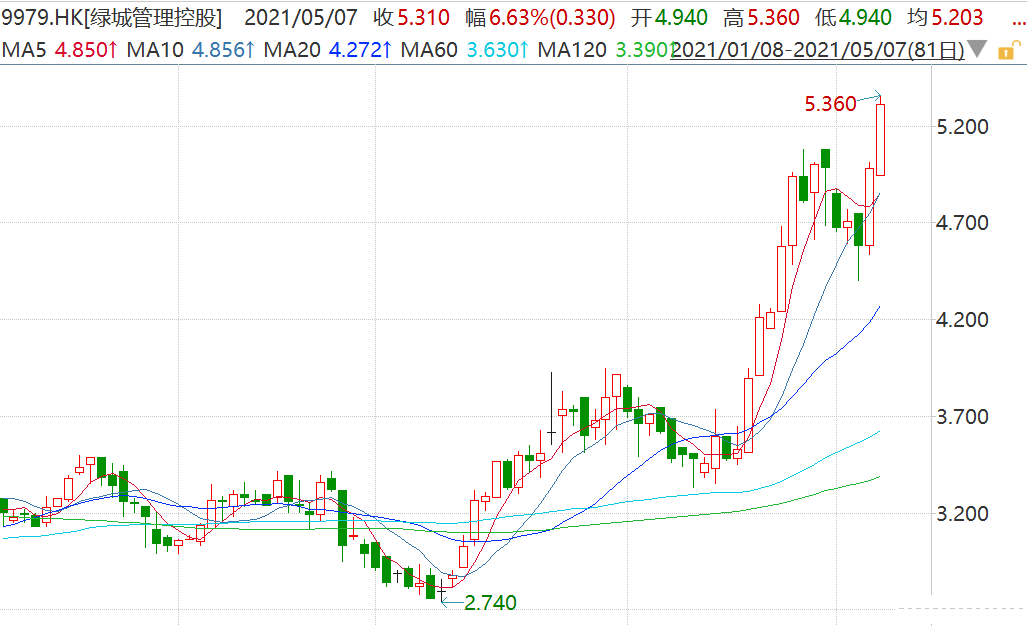Click the 5.200 price axis label
The image size is (1027, 626).
[962, 127]
